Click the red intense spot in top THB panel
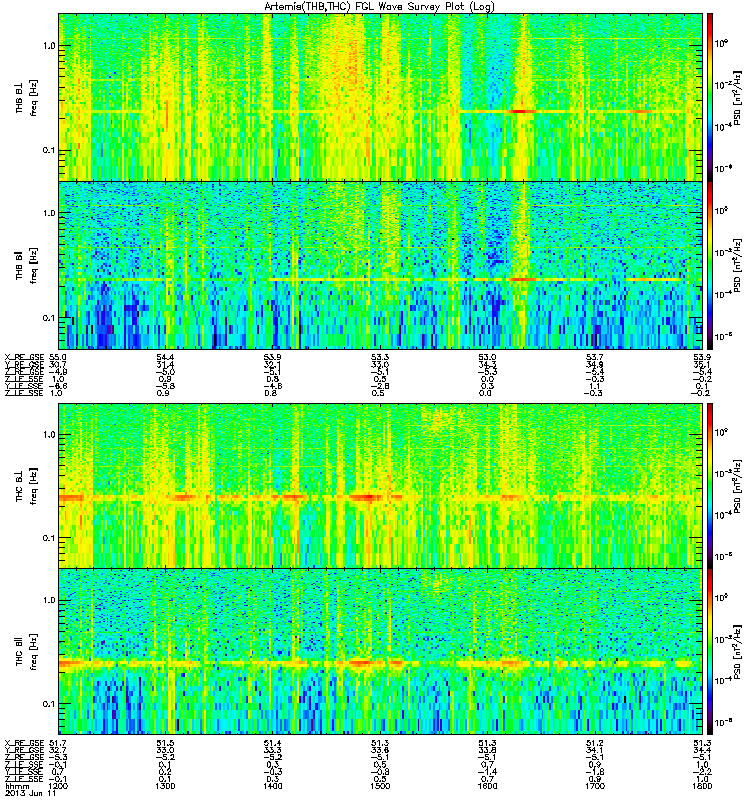This screenshot has width=750, height=800. [x=523, y=111]
